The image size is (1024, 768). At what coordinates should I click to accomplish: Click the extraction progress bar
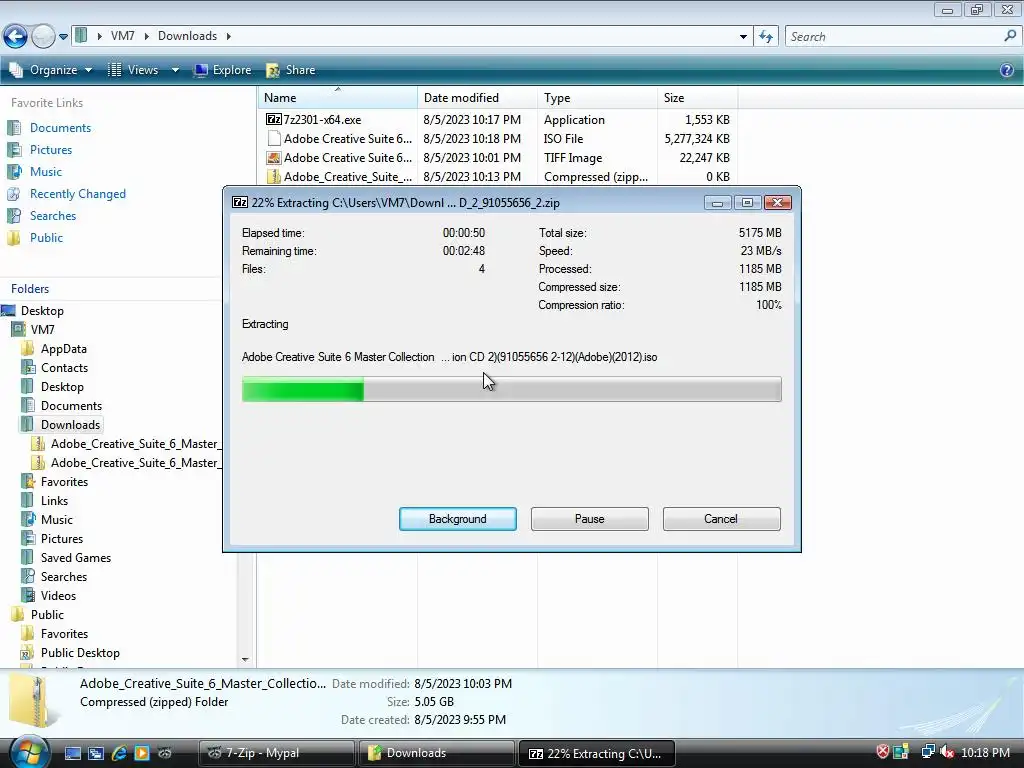[511, 389]
